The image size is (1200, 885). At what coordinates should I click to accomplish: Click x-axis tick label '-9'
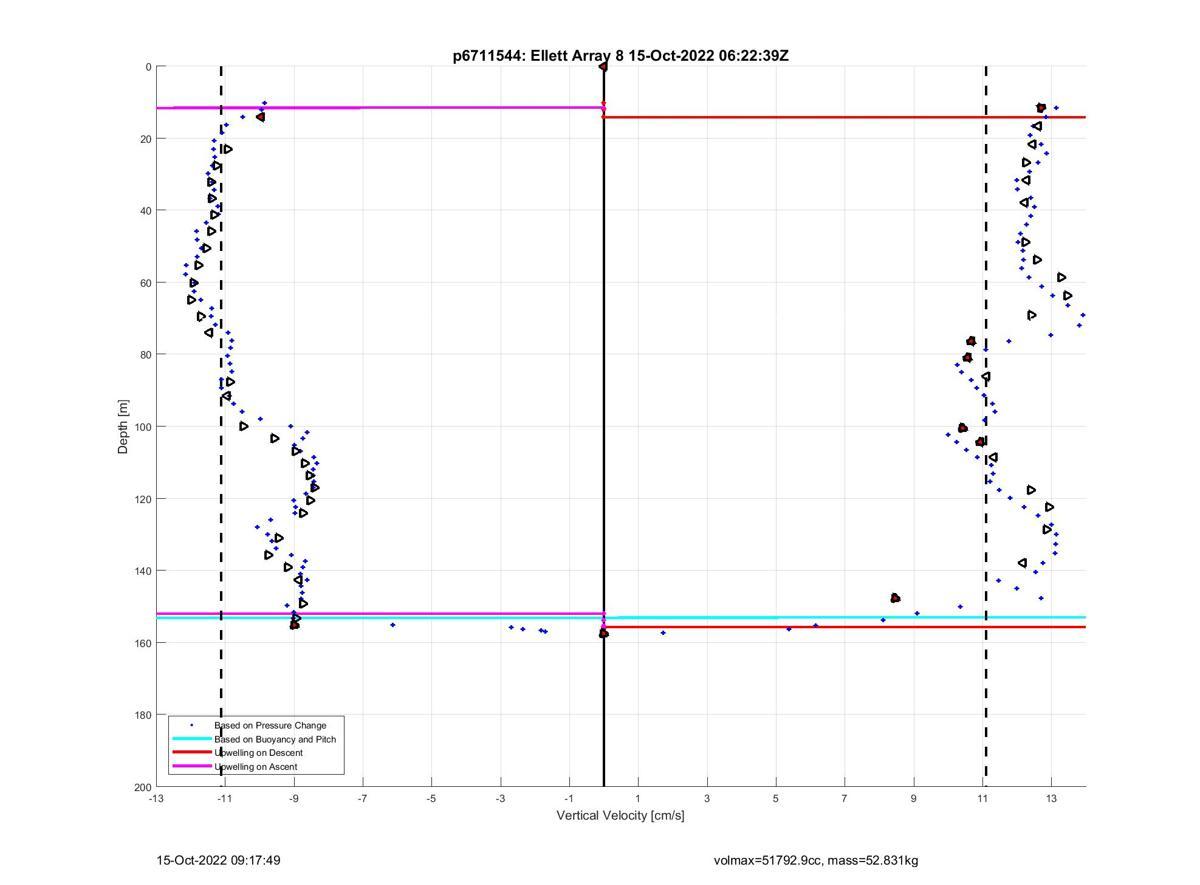coord(294,799)
